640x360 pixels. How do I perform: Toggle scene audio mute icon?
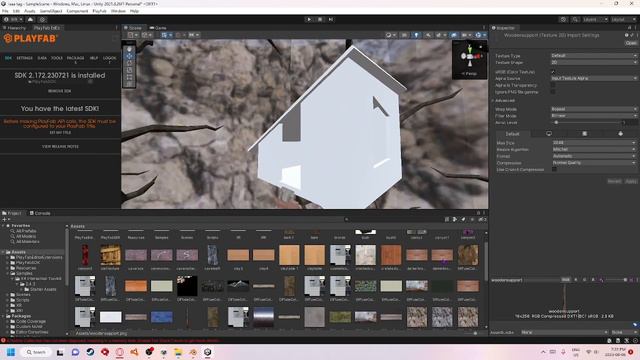click(428, 35)
